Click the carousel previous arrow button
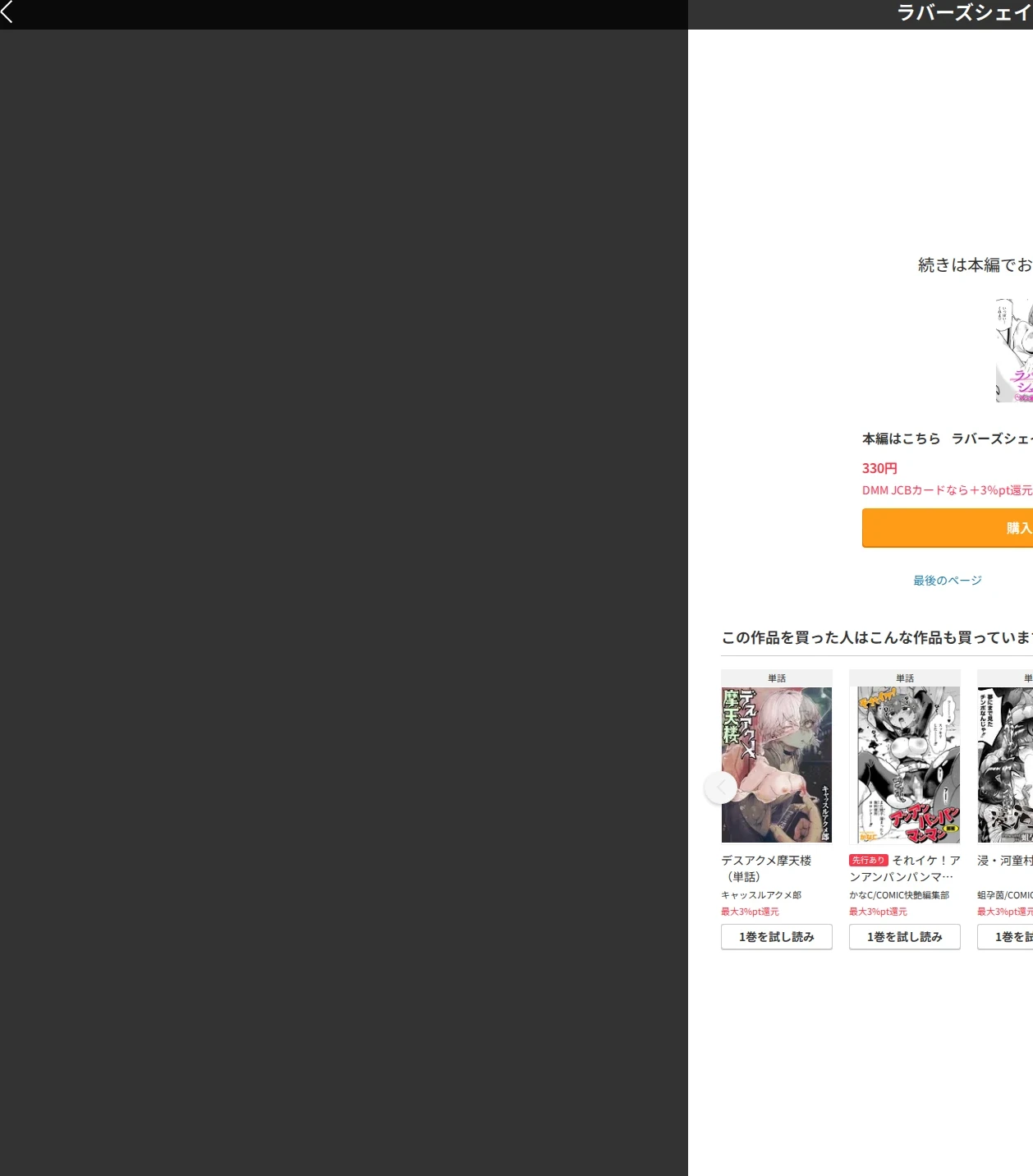 coord(721,788)
